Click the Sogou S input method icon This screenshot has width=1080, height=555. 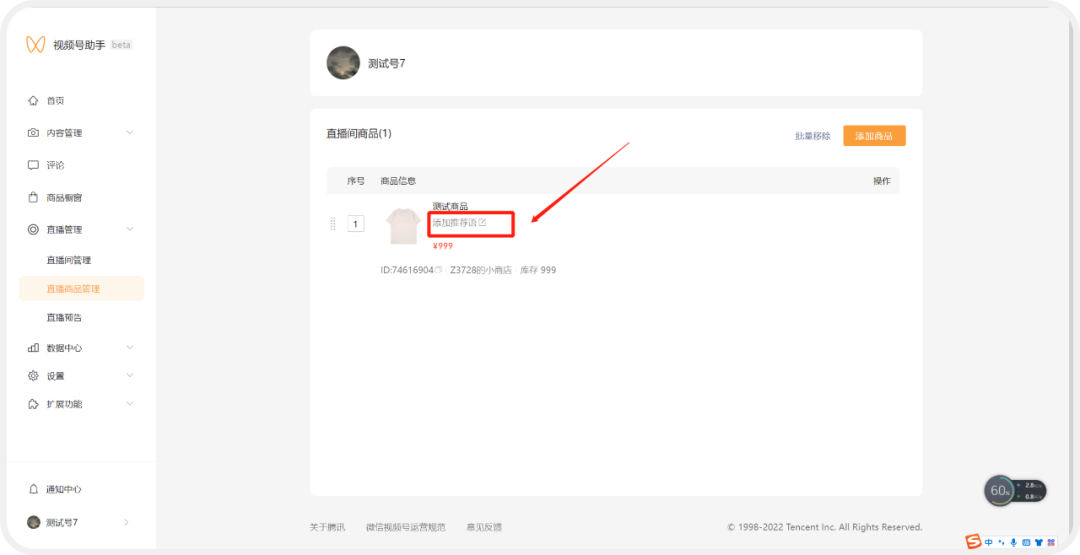tap(973, 542)
